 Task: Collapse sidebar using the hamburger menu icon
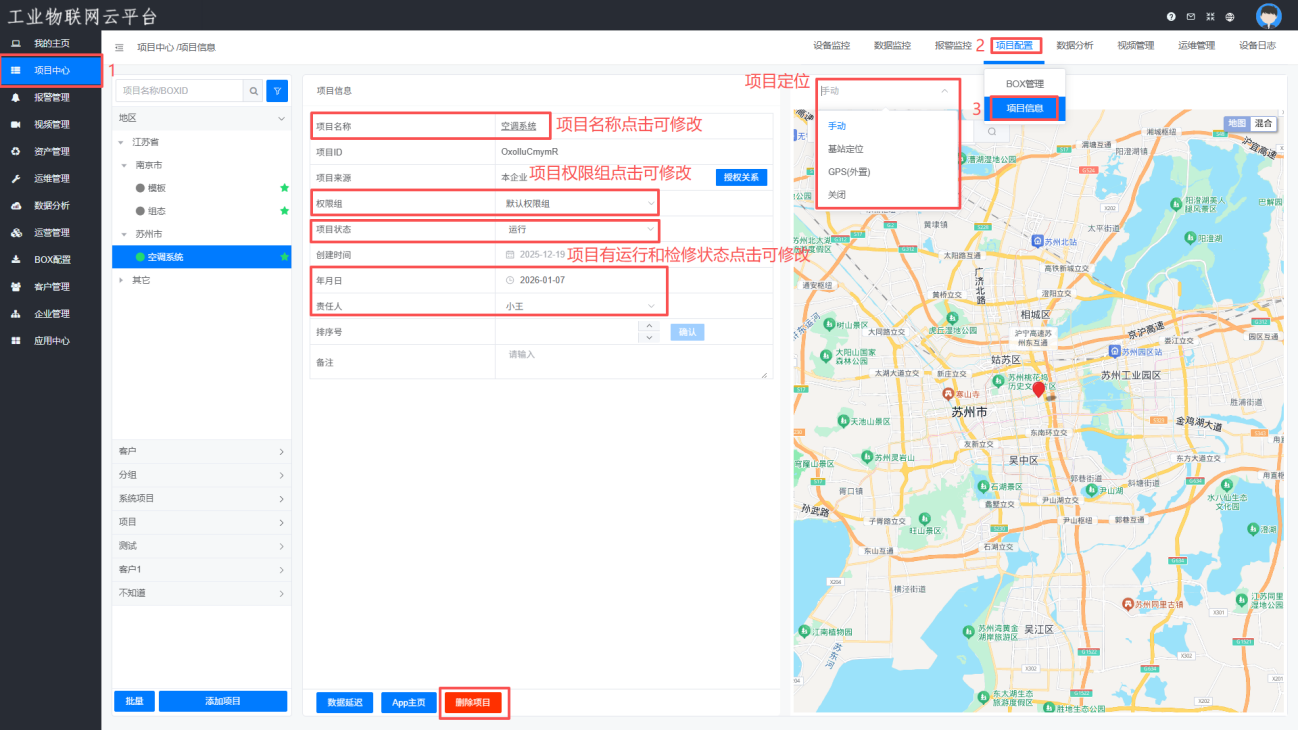click(120, 47)
